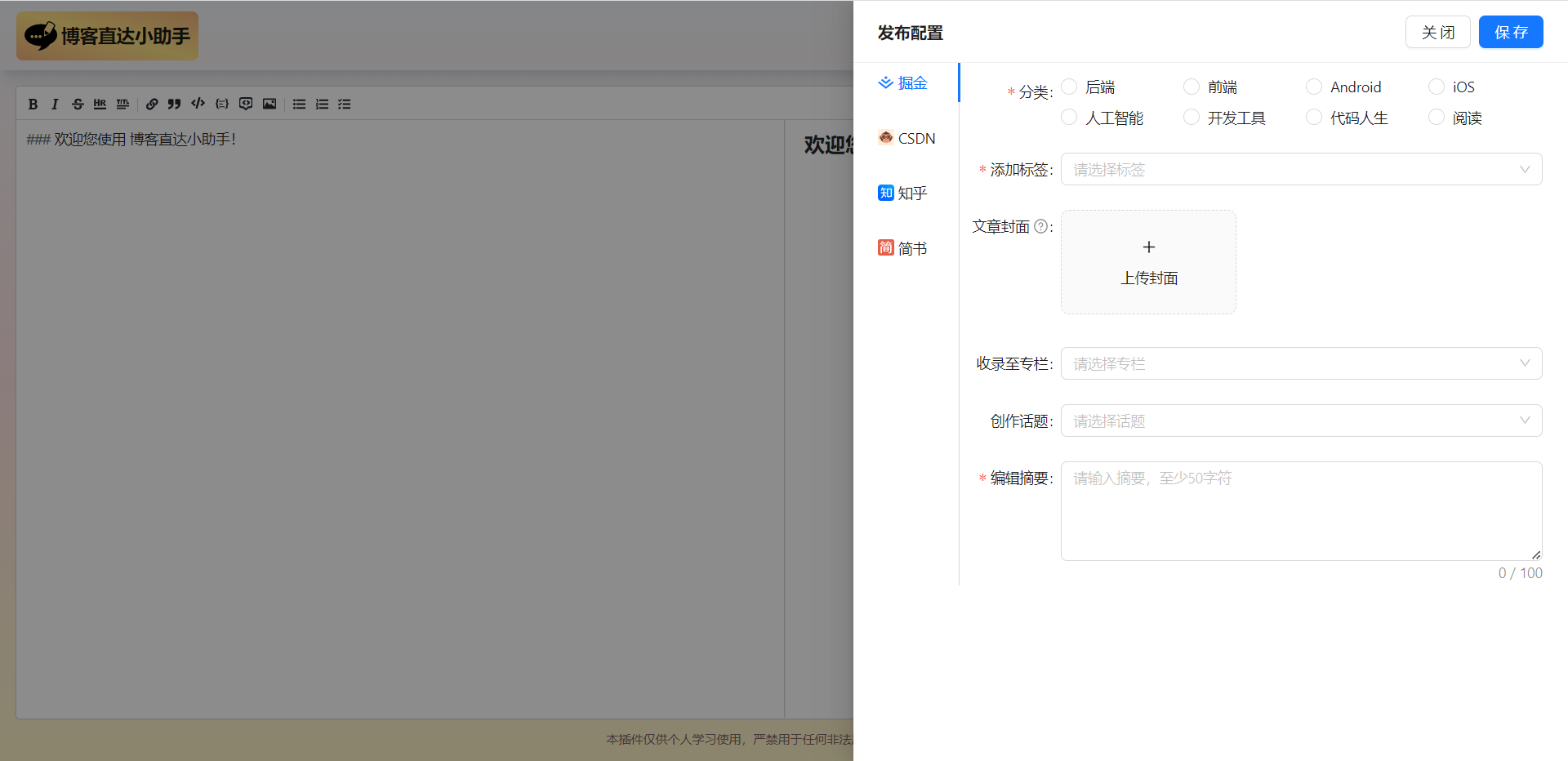This screenshot has height=761, width=1568.
Task: Create an ordered numbered list
Action: (322, 104)
